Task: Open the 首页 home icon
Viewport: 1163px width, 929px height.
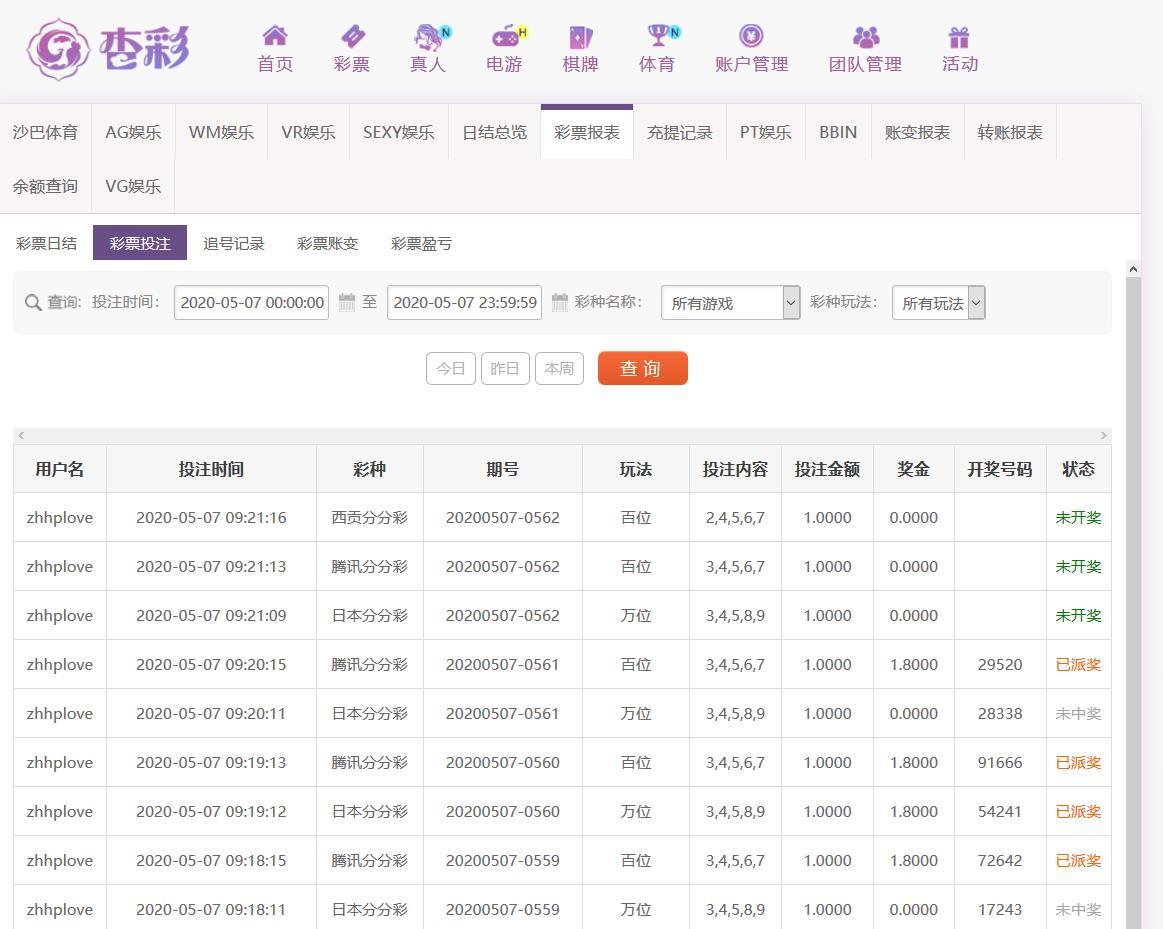Action: coord(275,37)
